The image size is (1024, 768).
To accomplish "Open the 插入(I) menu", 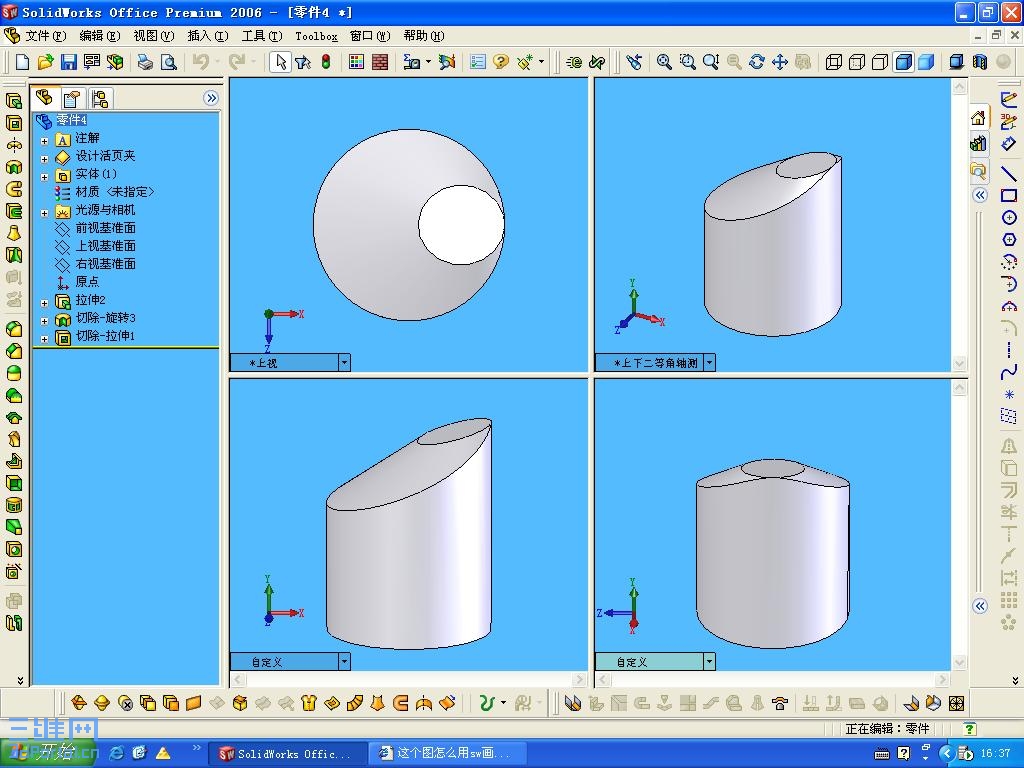I will 208,36.
